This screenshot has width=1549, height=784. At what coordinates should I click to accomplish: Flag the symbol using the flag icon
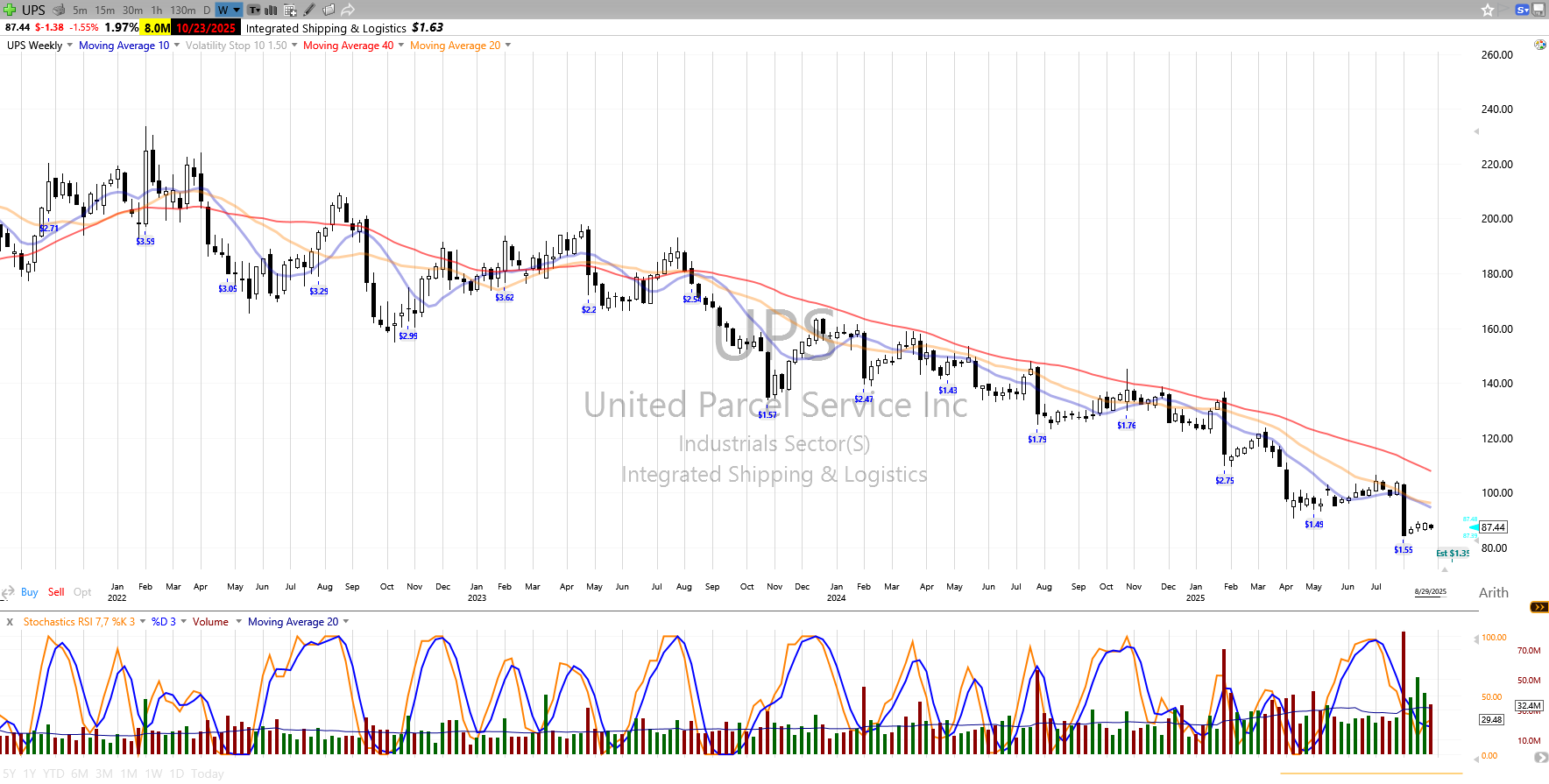pyautogui.click(x=1505, y=10)
